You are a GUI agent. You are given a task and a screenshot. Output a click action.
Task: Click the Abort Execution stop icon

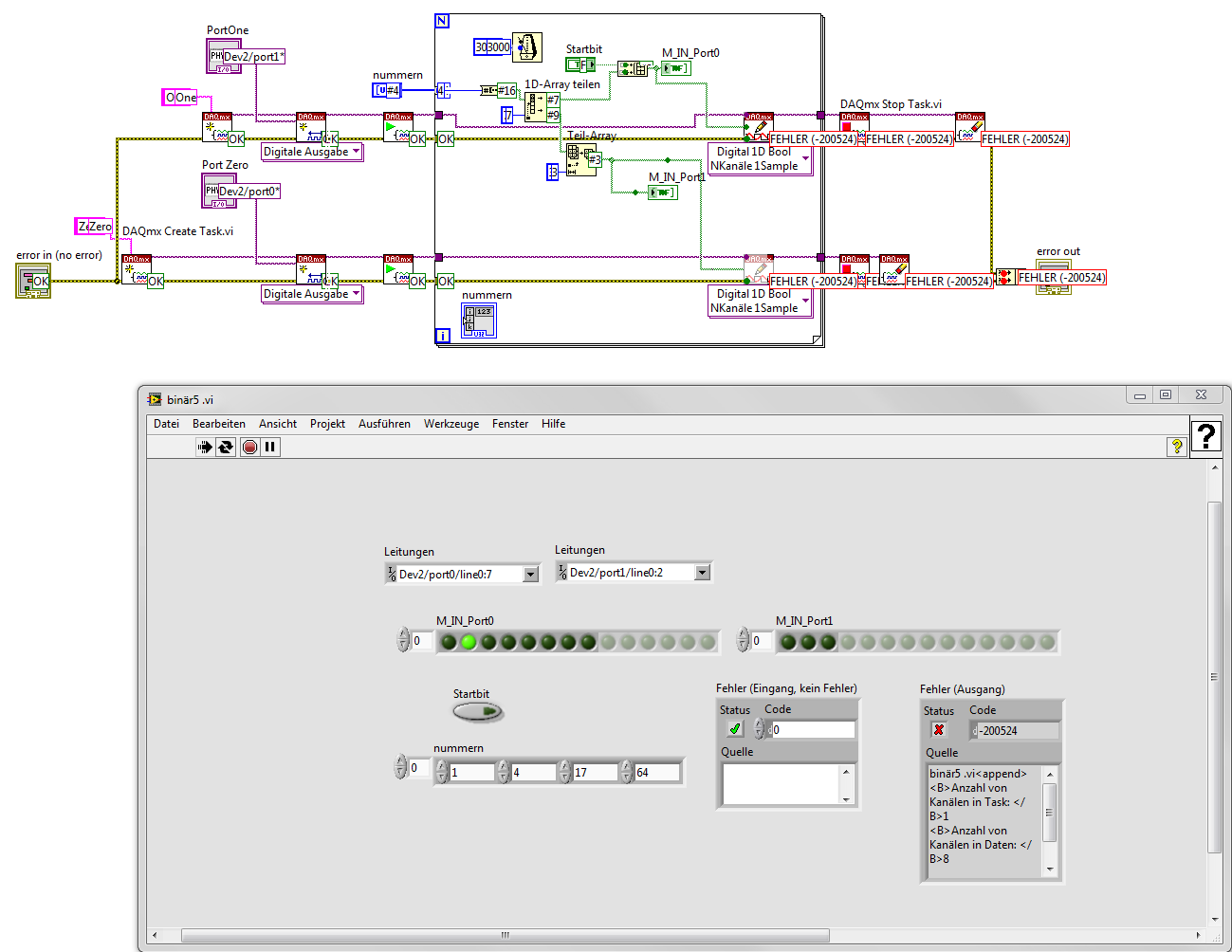click(x=249, y=447)
